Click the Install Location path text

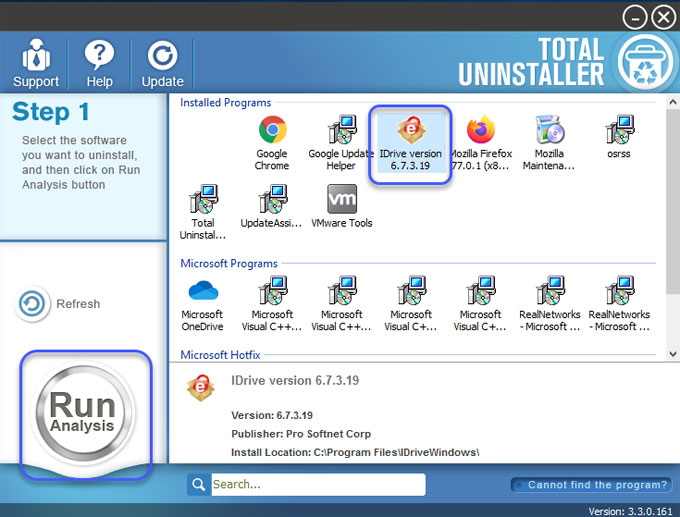[x=355, y=452]
